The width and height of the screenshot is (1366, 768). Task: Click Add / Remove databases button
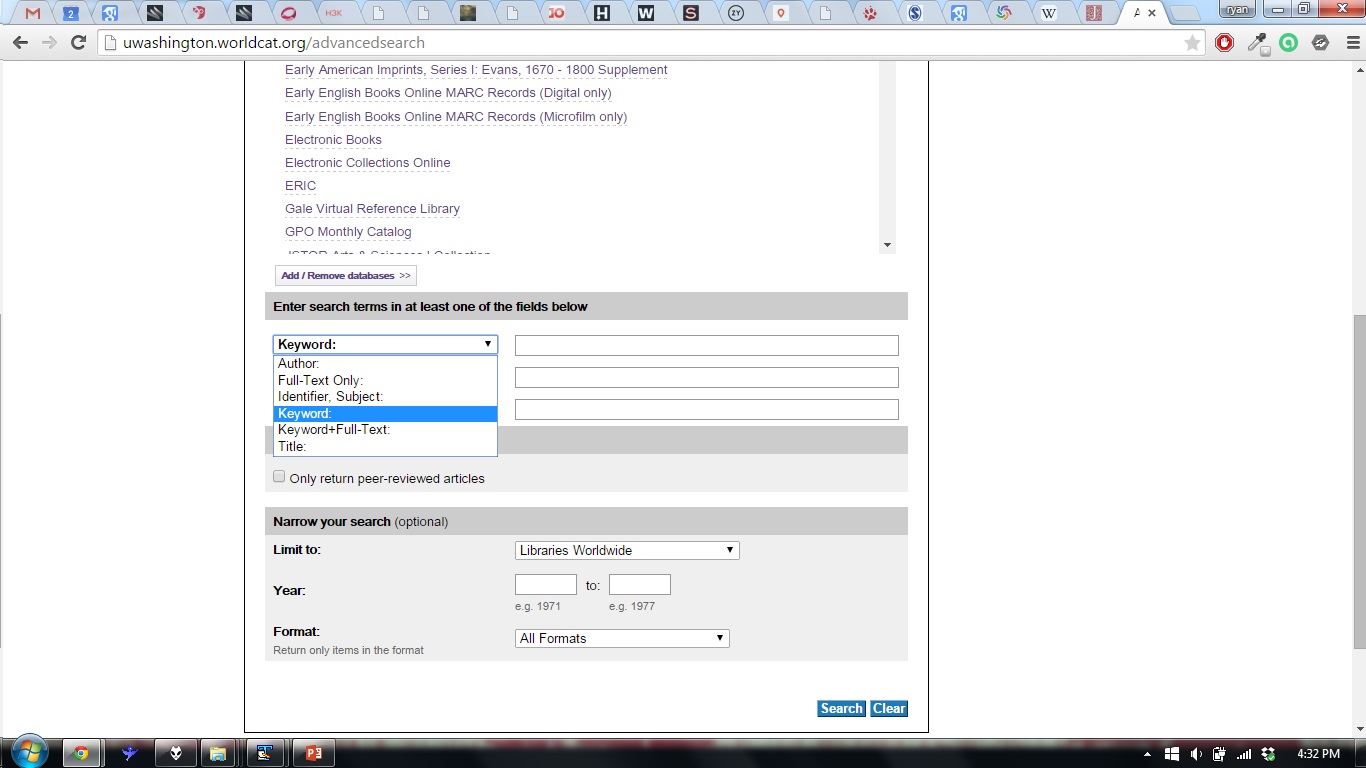click(346, 276)
